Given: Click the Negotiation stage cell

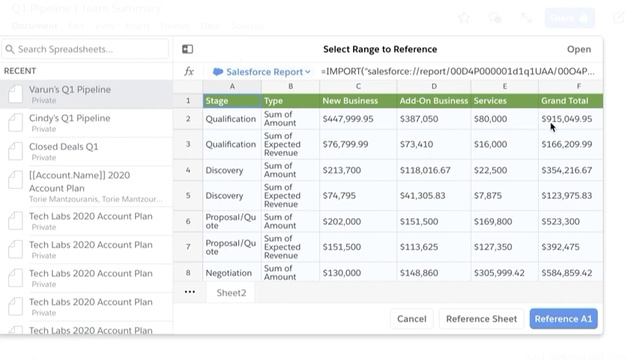Looking at the screenshot, I should click(232, 272).
